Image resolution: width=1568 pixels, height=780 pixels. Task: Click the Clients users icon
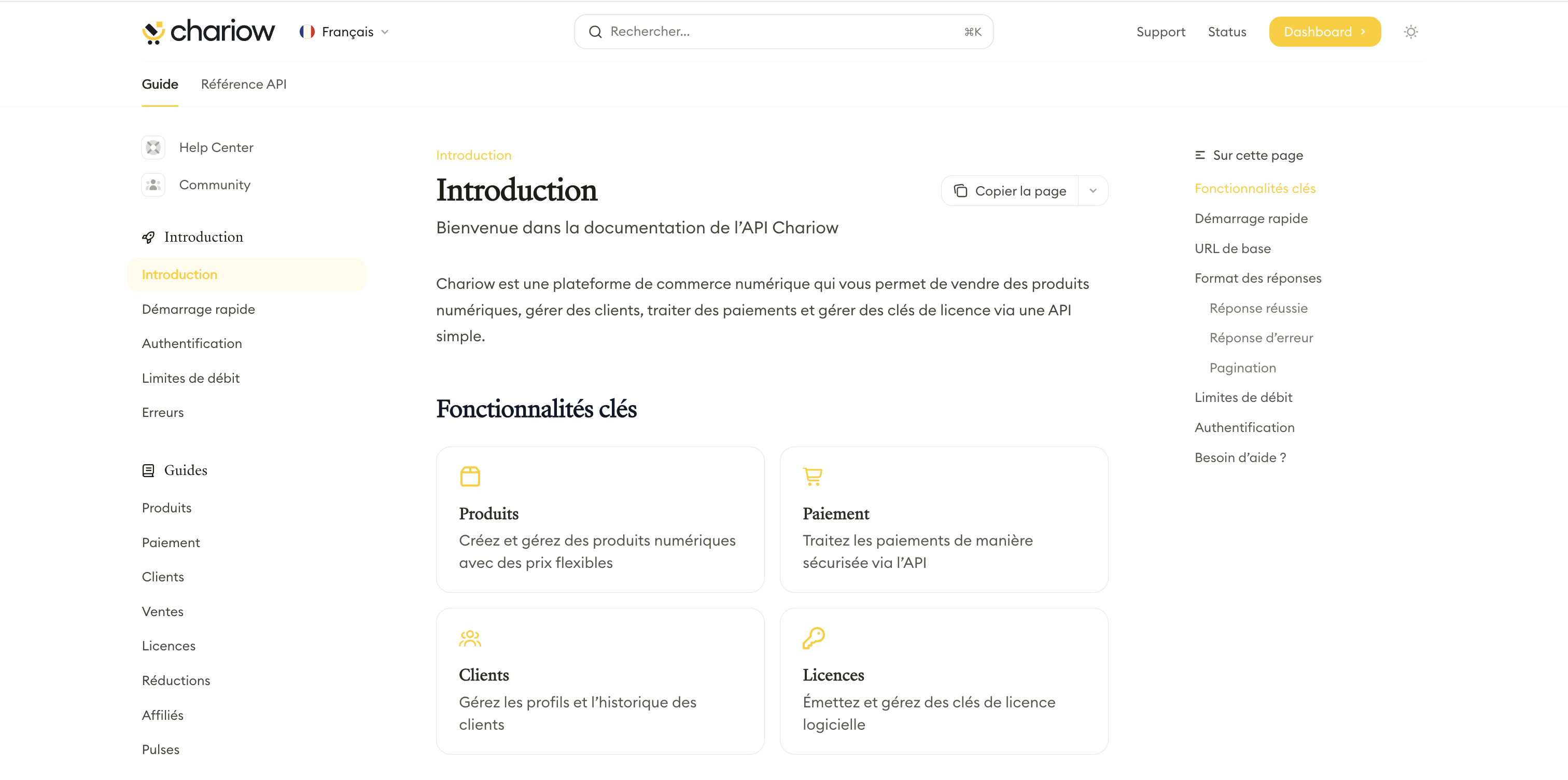pos(470,638)
